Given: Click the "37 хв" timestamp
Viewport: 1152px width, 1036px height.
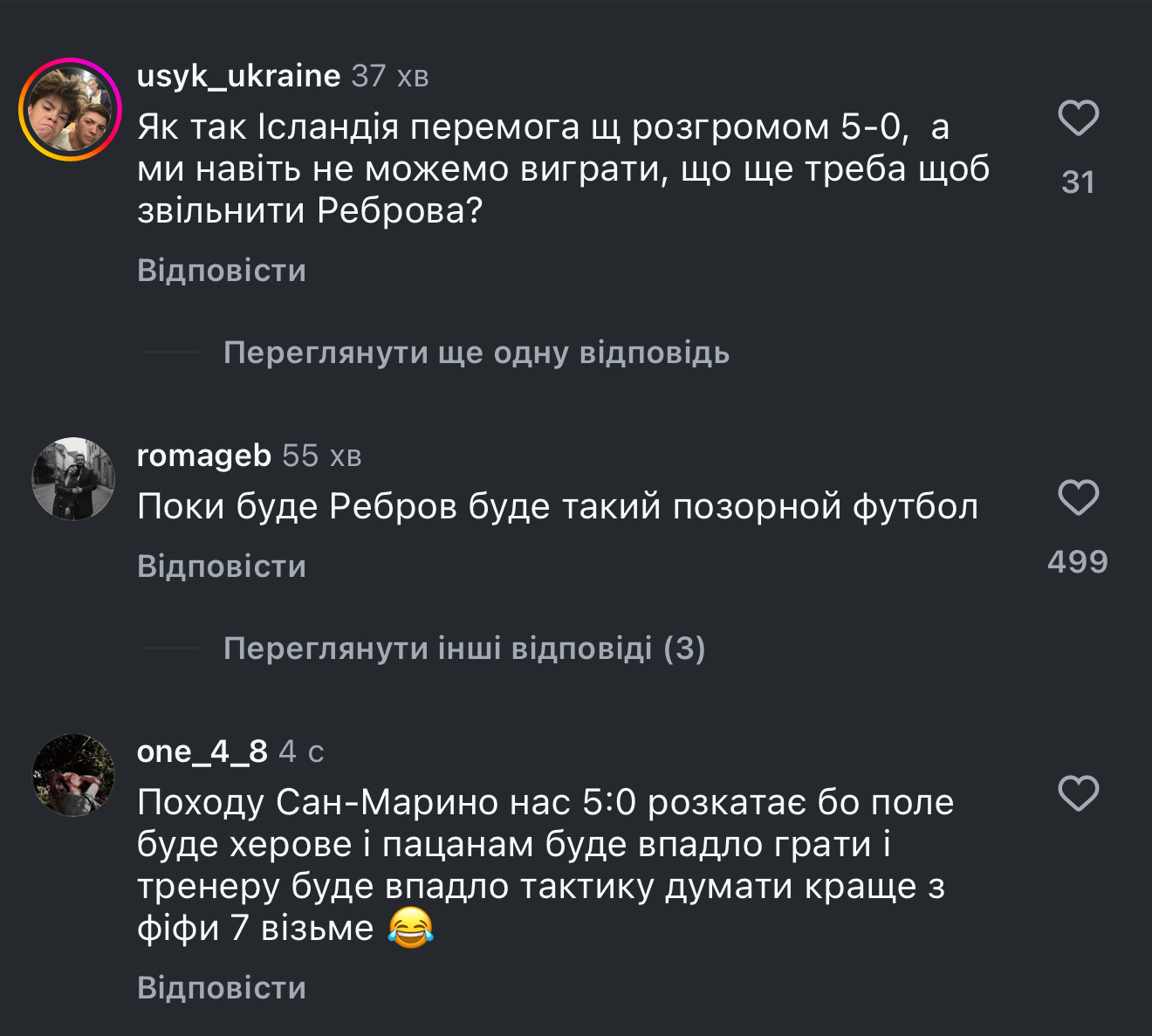Looking at the screenshot, I should [x=390, y=77].
